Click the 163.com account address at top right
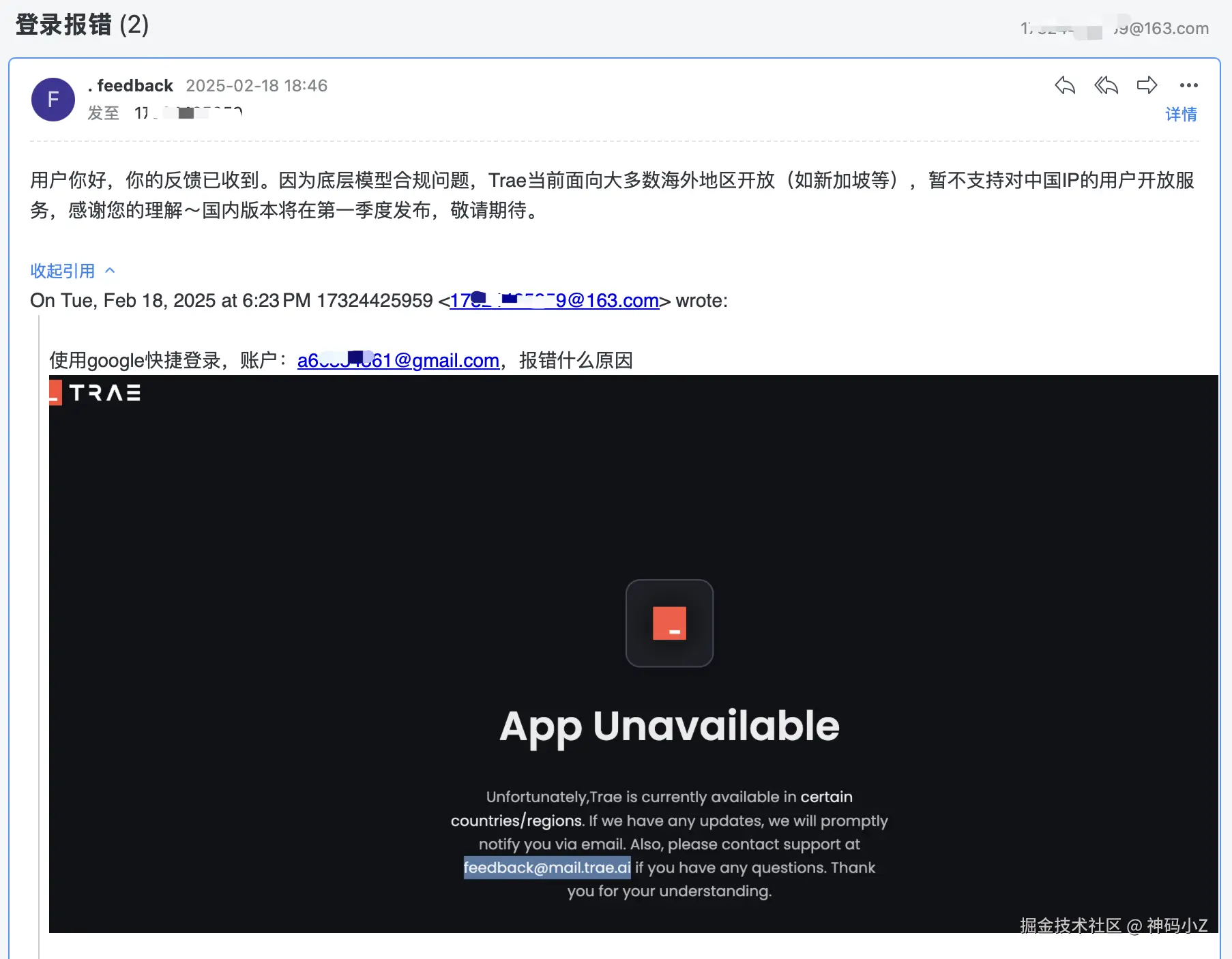 [x=1115, y=29]
